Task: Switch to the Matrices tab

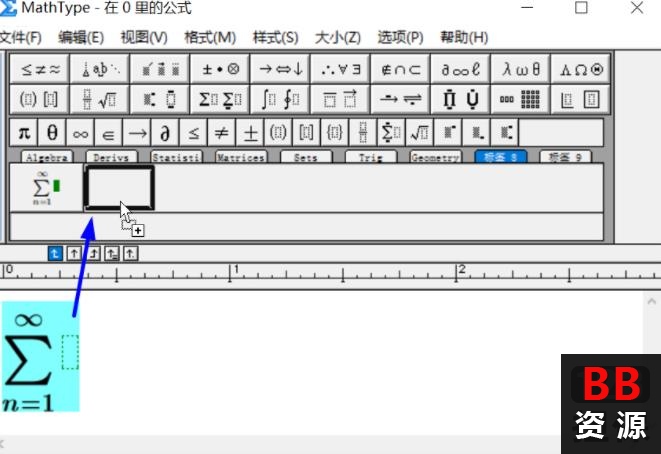Action: [241, 157]
